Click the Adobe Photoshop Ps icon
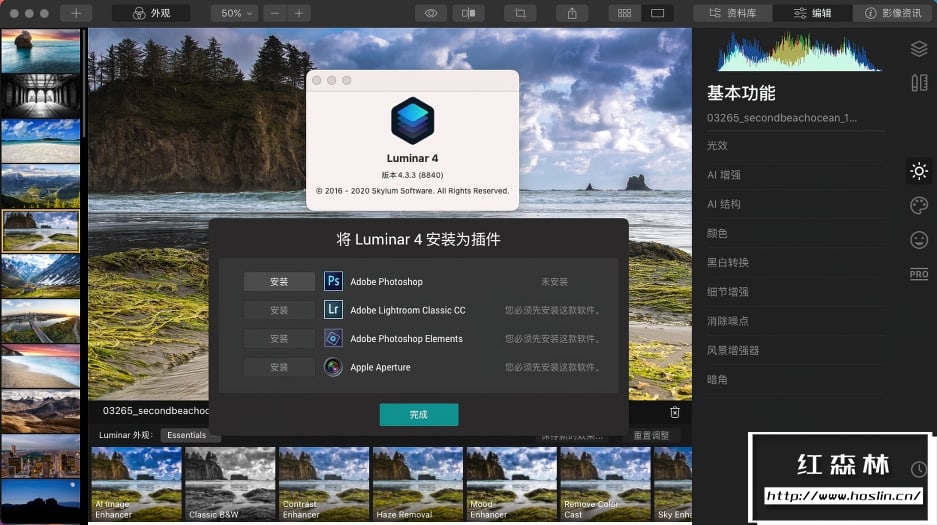The image size is (937, 525). (333, 281)
